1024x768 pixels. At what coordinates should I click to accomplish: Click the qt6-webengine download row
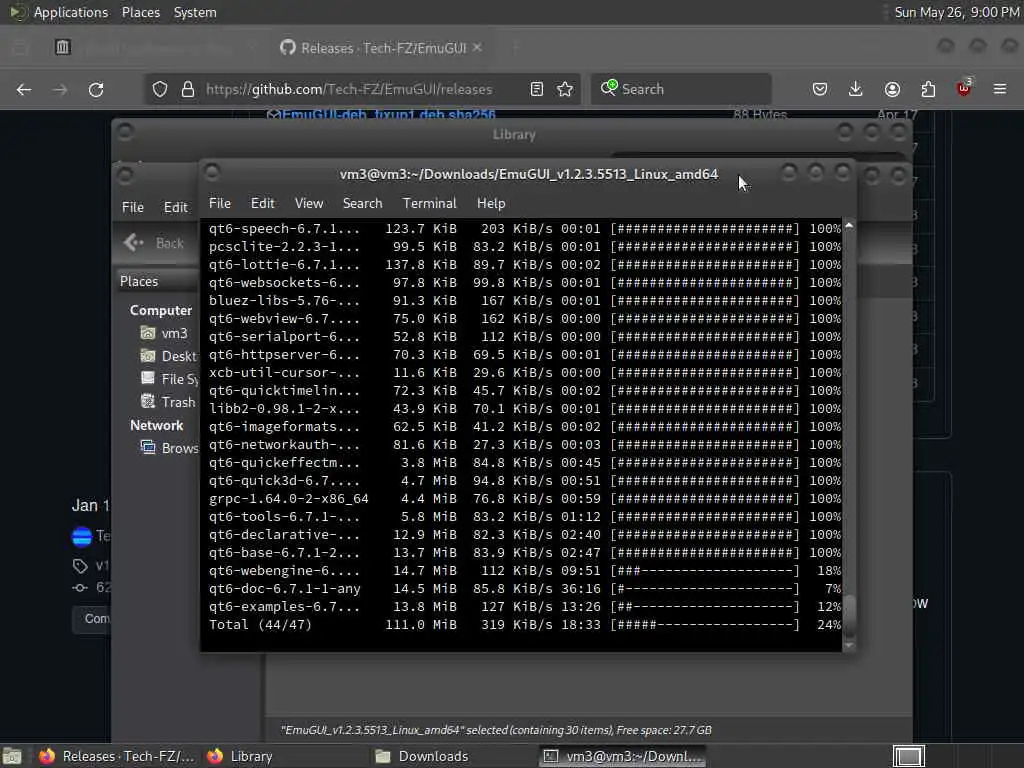tap(524, 570)
